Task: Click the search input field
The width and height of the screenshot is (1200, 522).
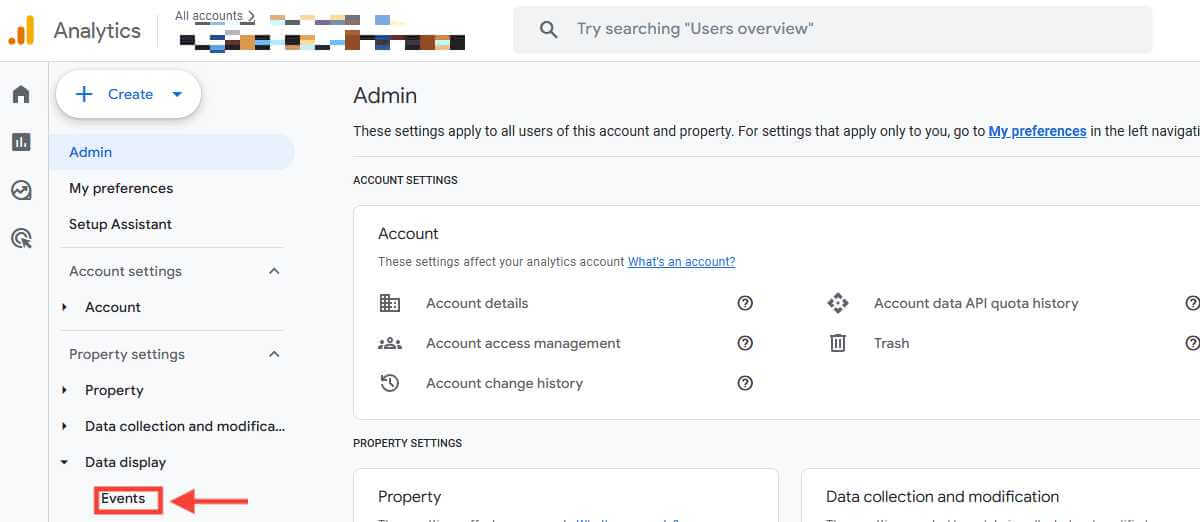Action: coord(833,30)
